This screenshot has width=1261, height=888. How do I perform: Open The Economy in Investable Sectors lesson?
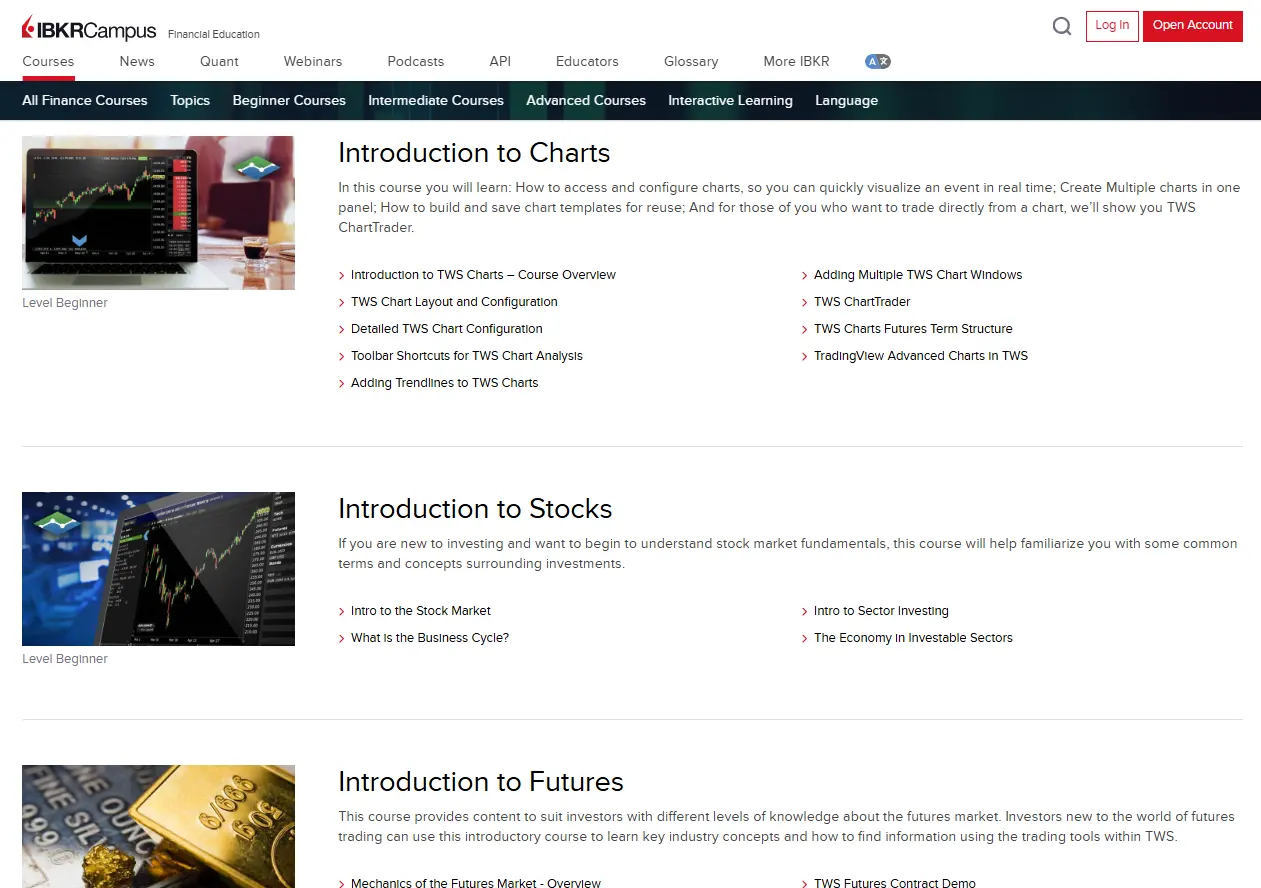(913, 638)
